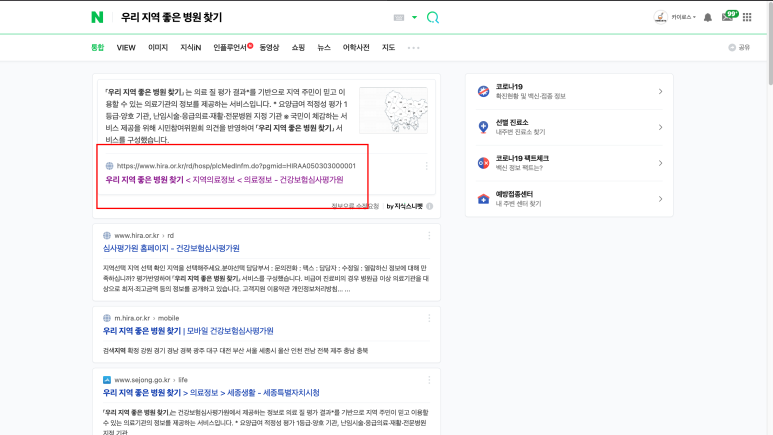The image size is (773, 435).
Task: Click the map thumbnail in the snippet
Action: click(x=393, y=110)
